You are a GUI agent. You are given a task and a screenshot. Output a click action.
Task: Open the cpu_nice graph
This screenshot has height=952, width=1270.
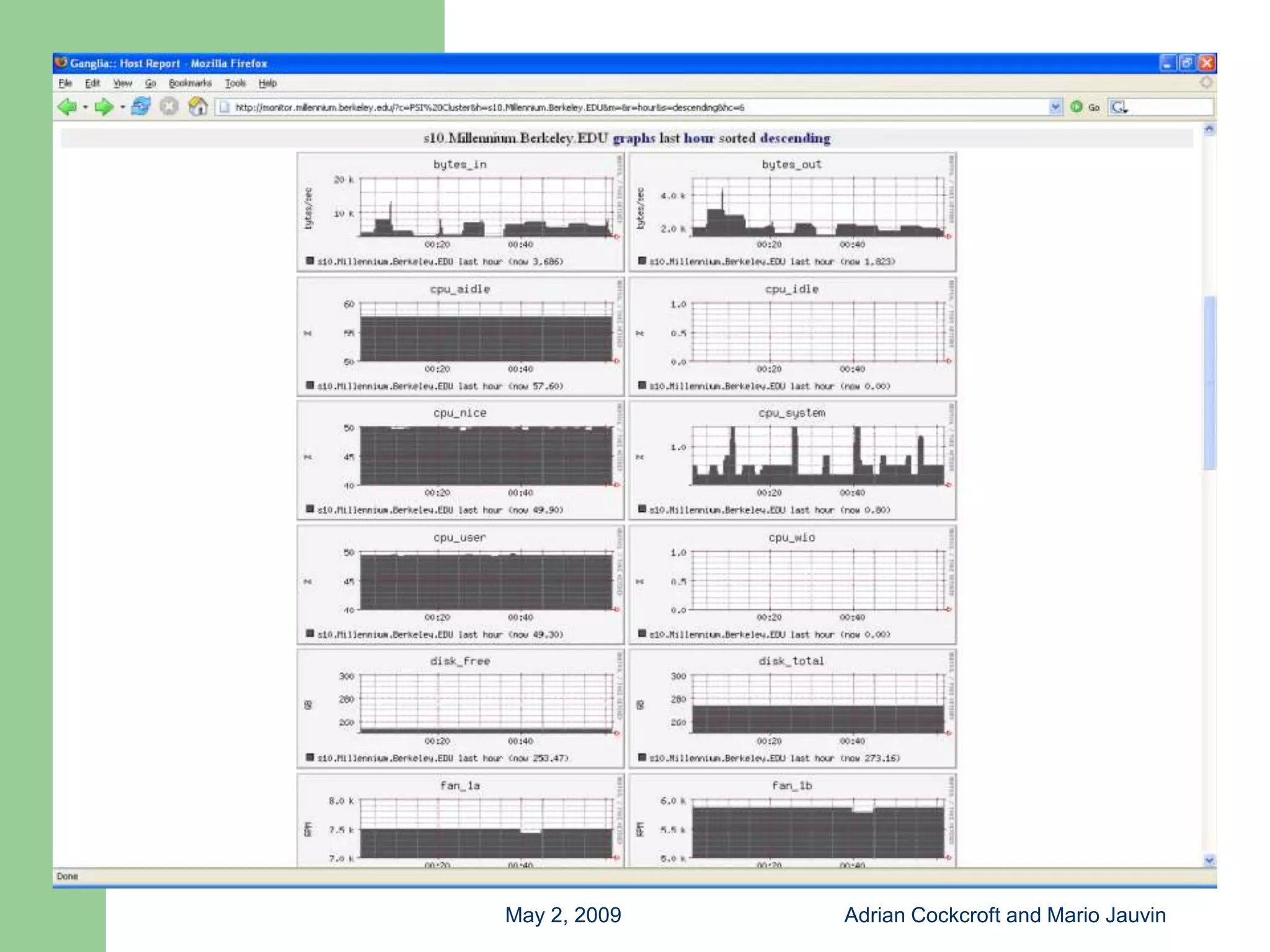coord(460,461)
